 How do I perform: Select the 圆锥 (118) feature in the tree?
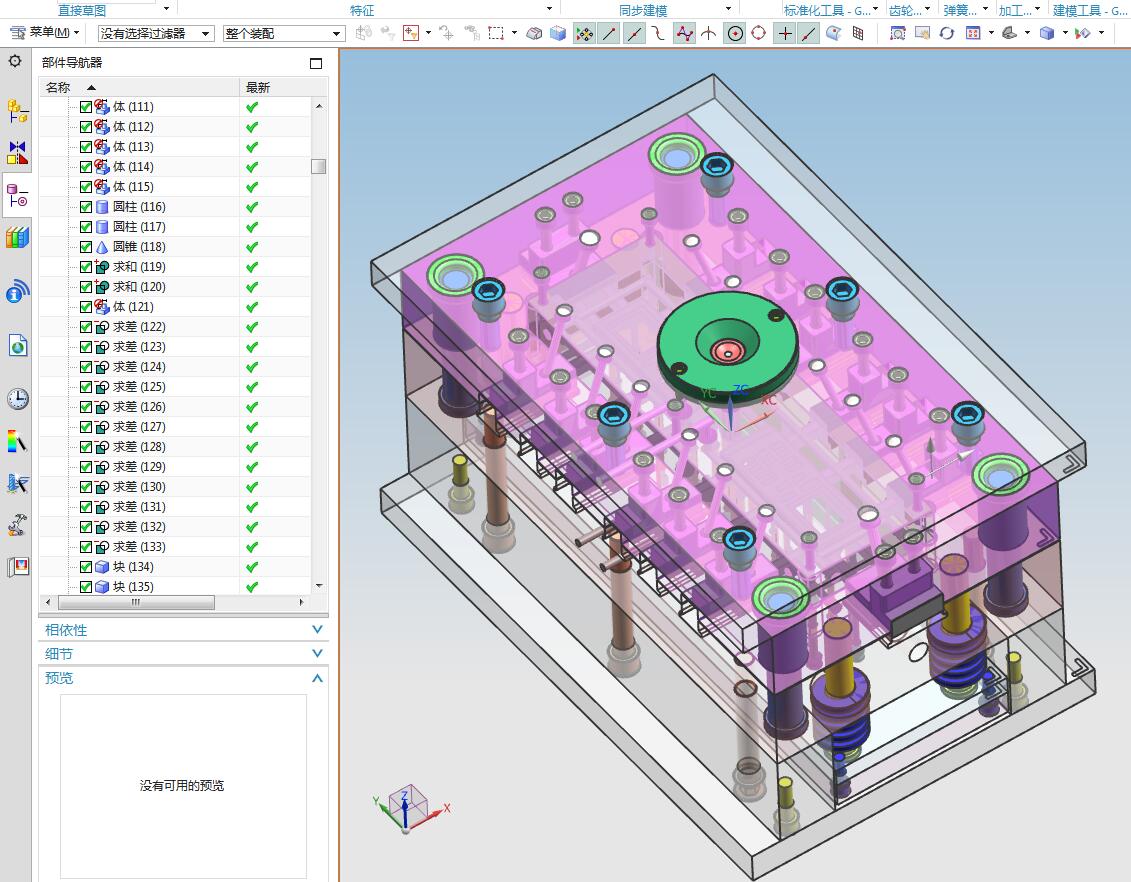pyautogui.click(x=139, y=247)
